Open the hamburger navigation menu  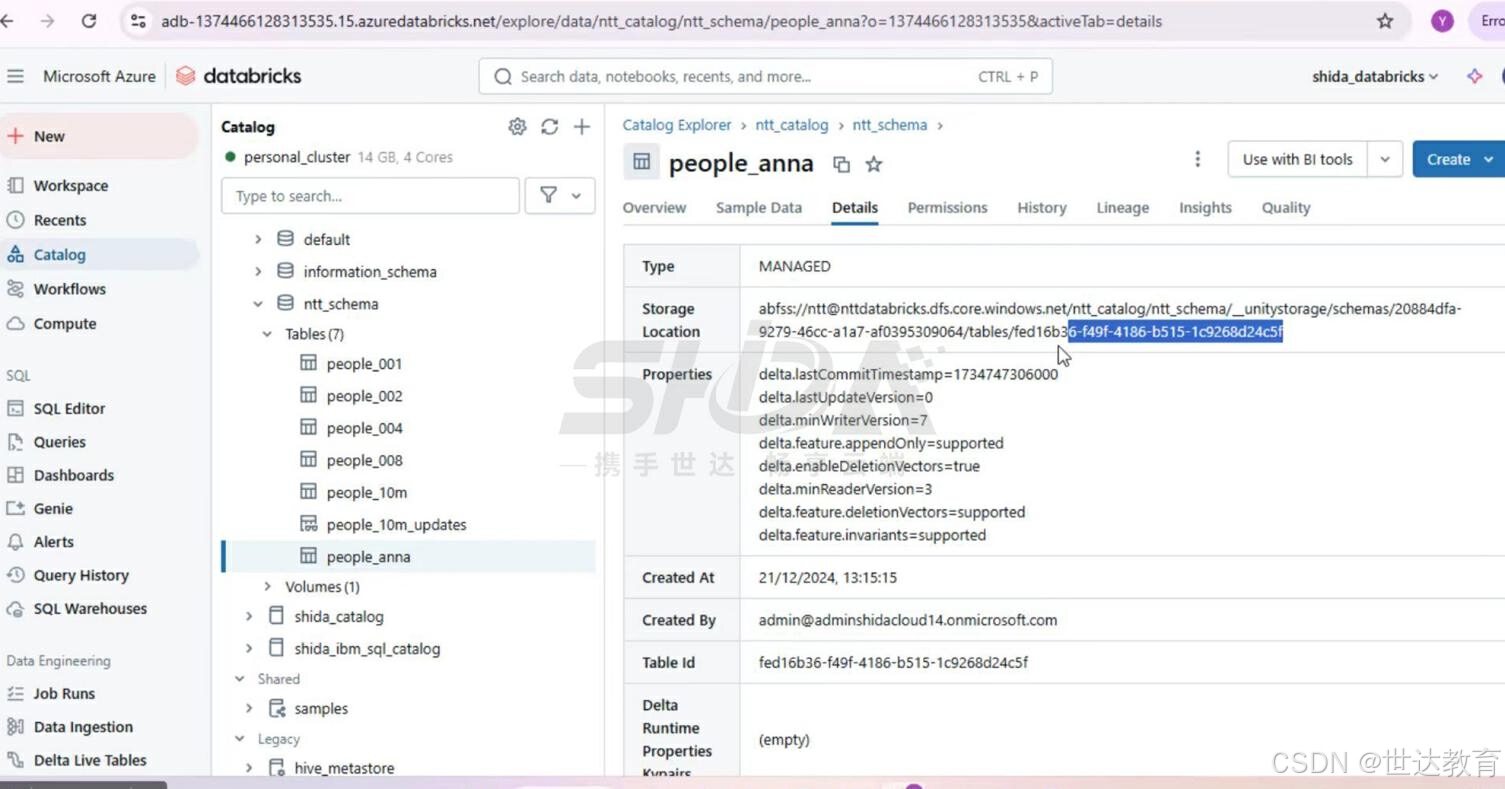15,76
